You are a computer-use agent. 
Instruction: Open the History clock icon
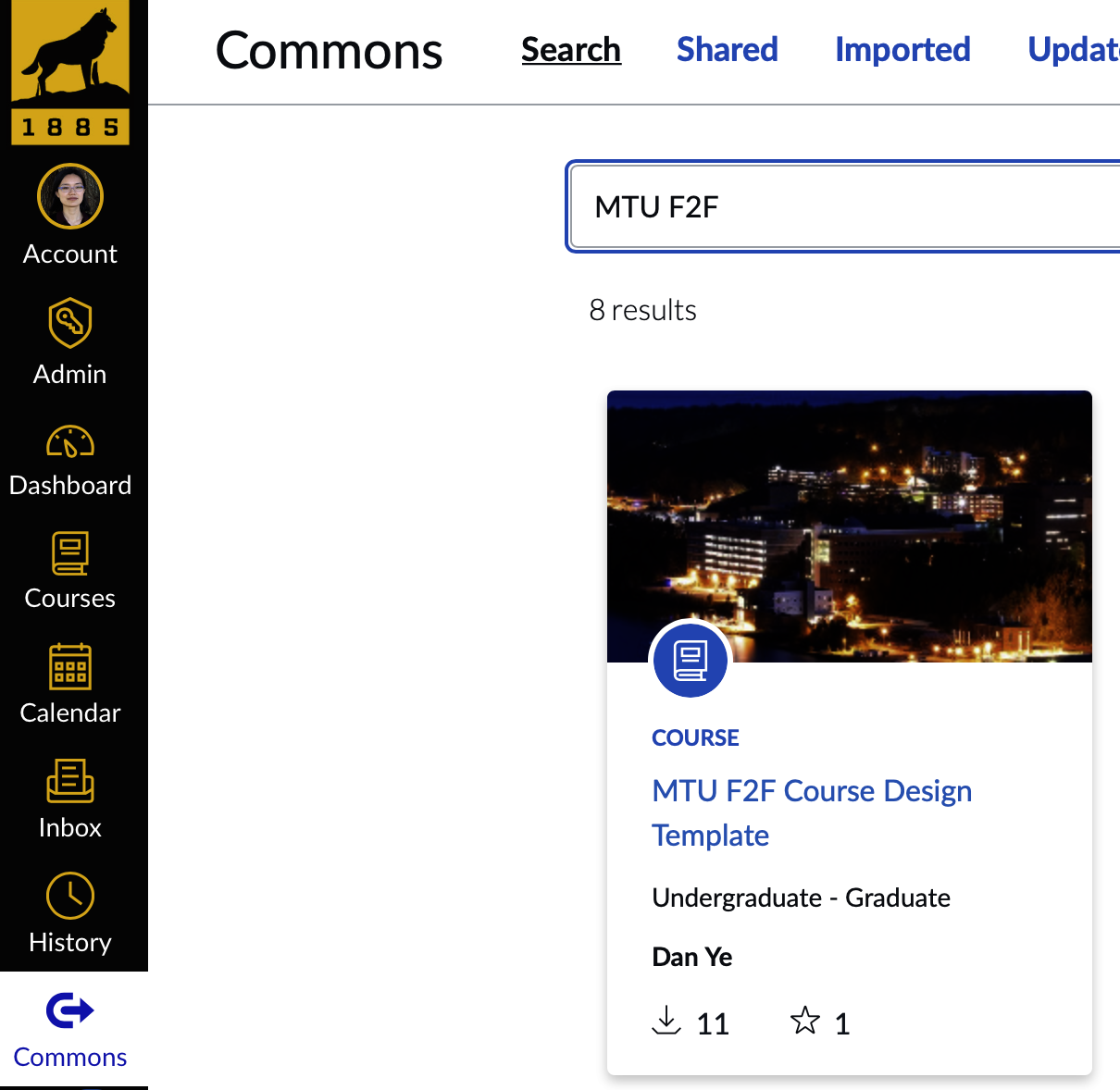point(70,896)
